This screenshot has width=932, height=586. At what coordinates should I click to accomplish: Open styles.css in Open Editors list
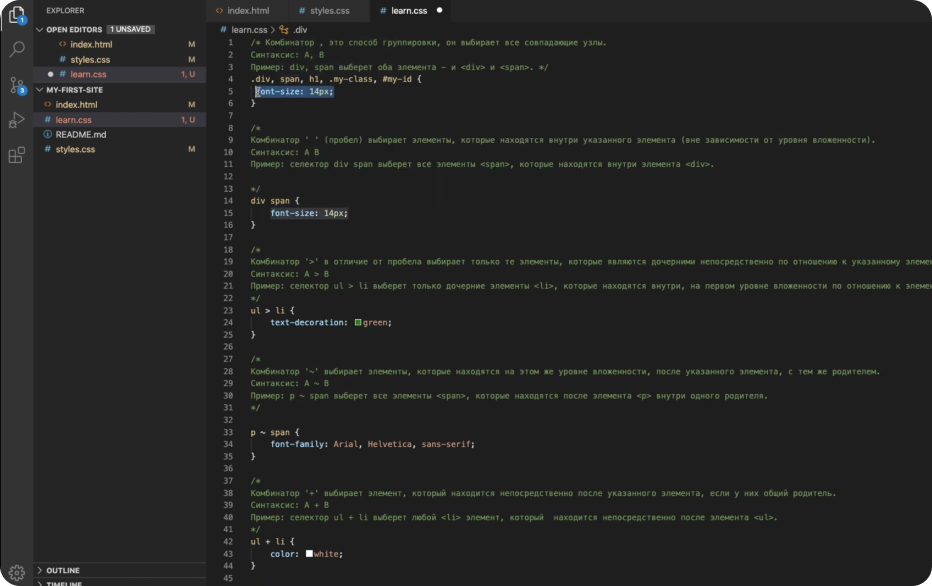pyautogui.click(x=119, y=59)
